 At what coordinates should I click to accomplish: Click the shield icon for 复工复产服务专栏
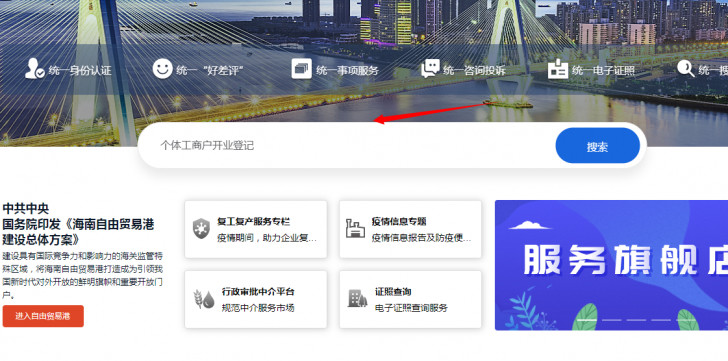pyautogui.click(x=202, y=229)
